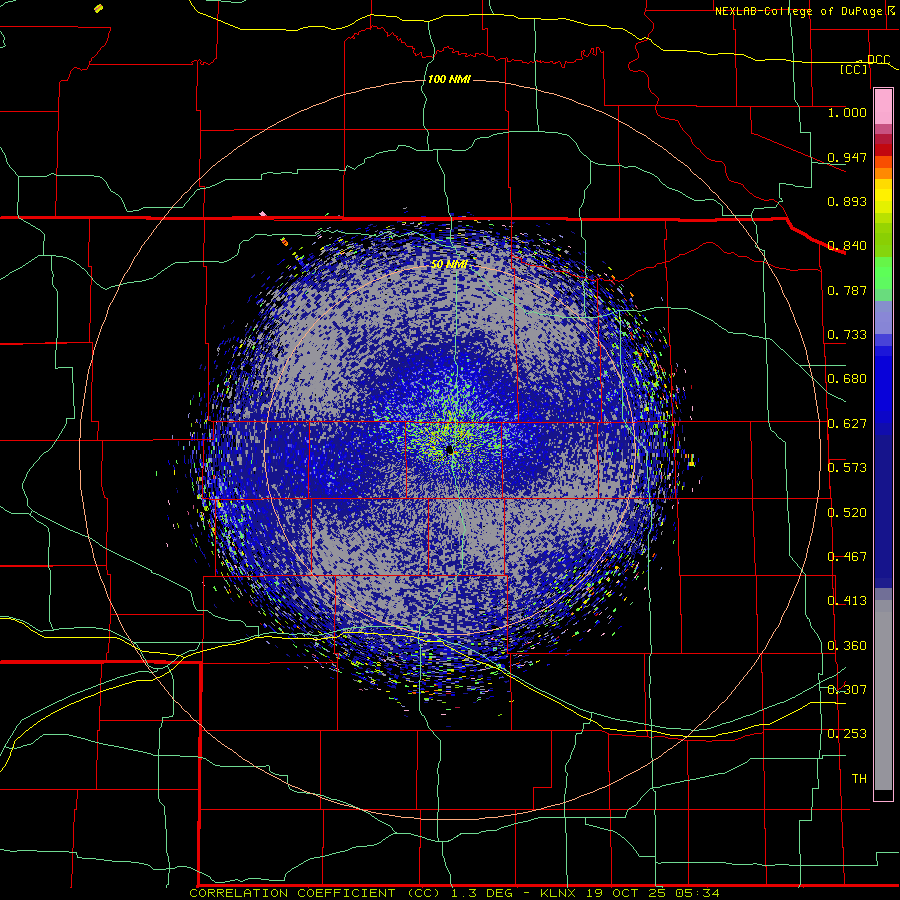Click the 0.307 legend value
Image resolution: width=900 pixels, height=900 pixels.
click(x=847, y=690)
